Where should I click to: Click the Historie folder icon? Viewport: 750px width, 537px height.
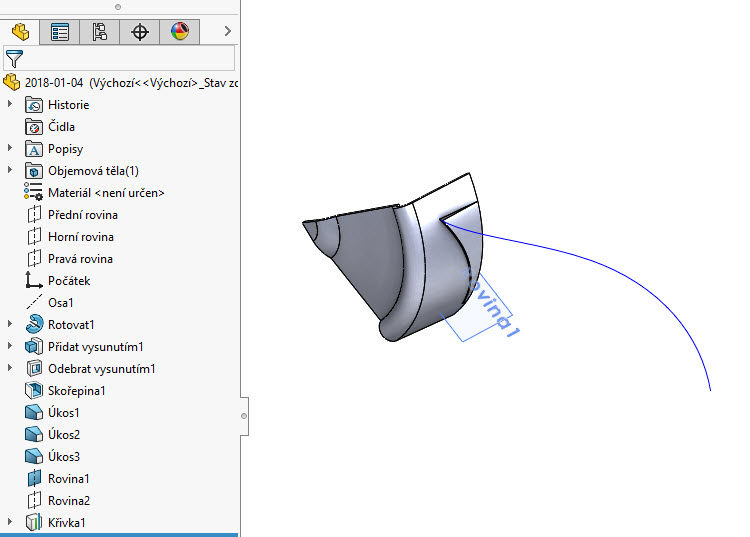pos(33,105)
